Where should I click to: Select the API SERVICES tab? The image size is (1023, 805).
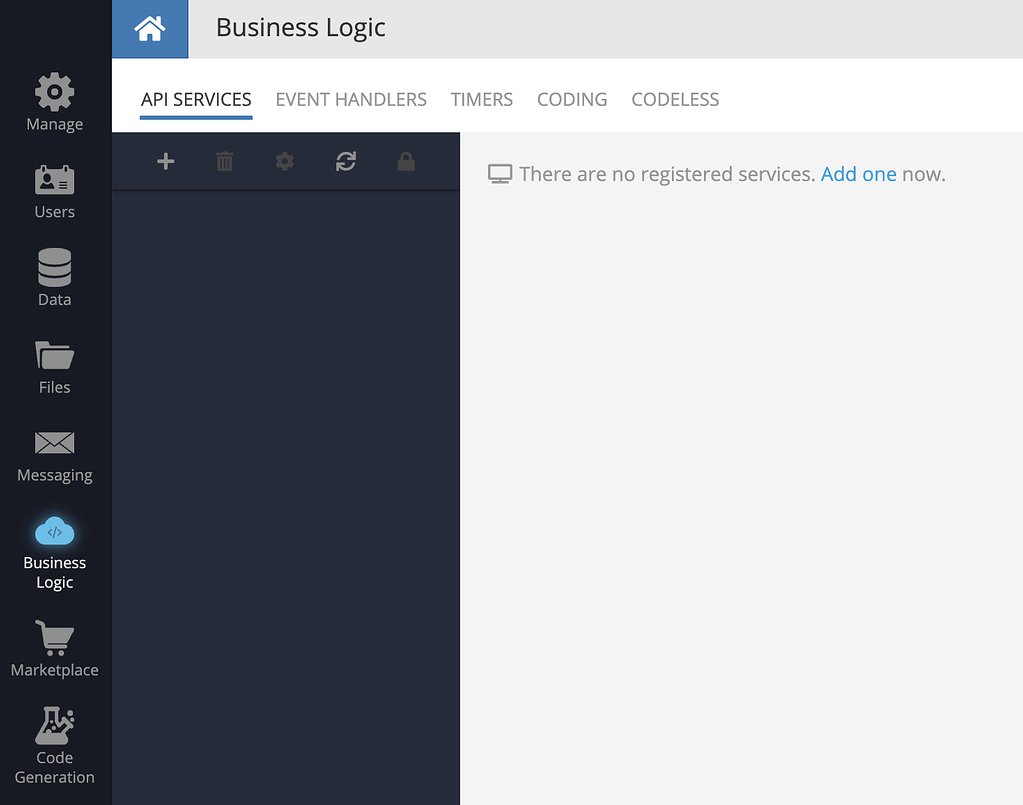click(x=196, y=99)
